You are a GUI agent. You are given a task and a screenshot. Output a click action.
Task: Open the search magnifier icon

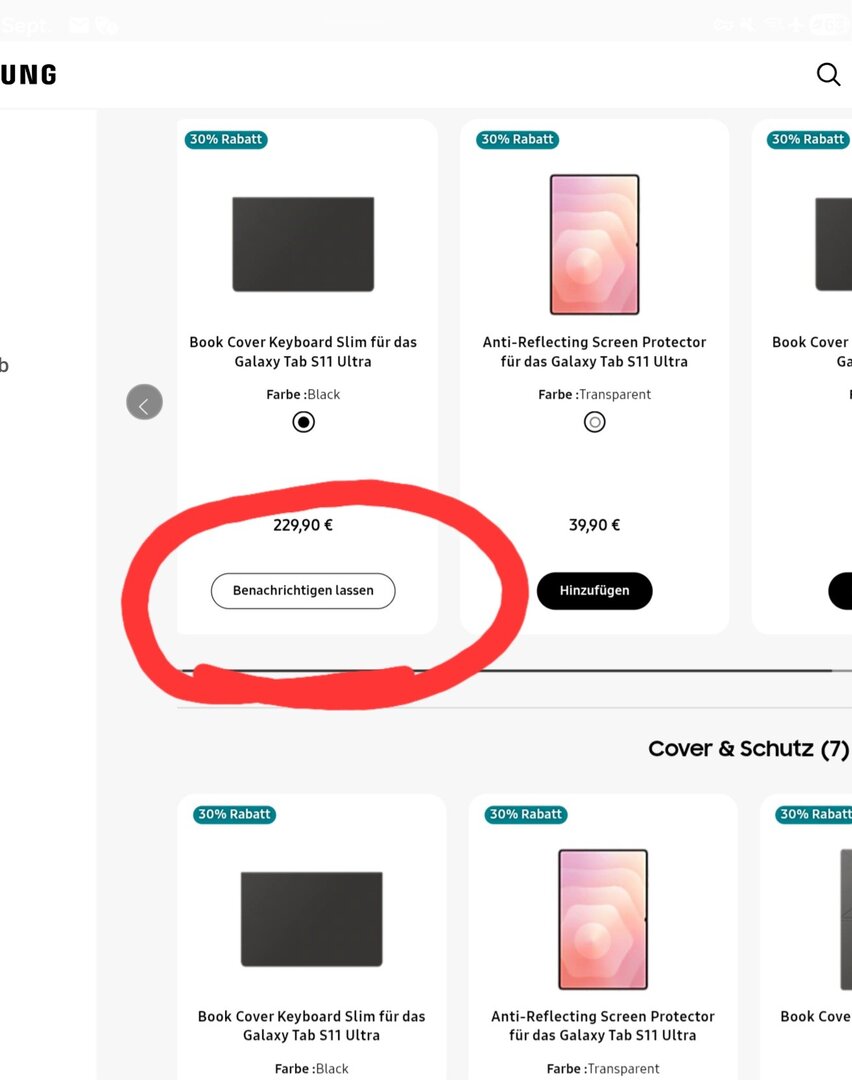[828, 75]
